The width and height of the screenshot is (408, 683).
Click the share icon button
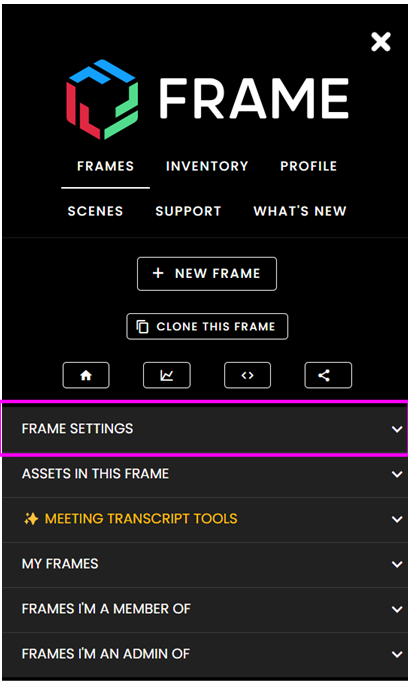coord(328,375)
